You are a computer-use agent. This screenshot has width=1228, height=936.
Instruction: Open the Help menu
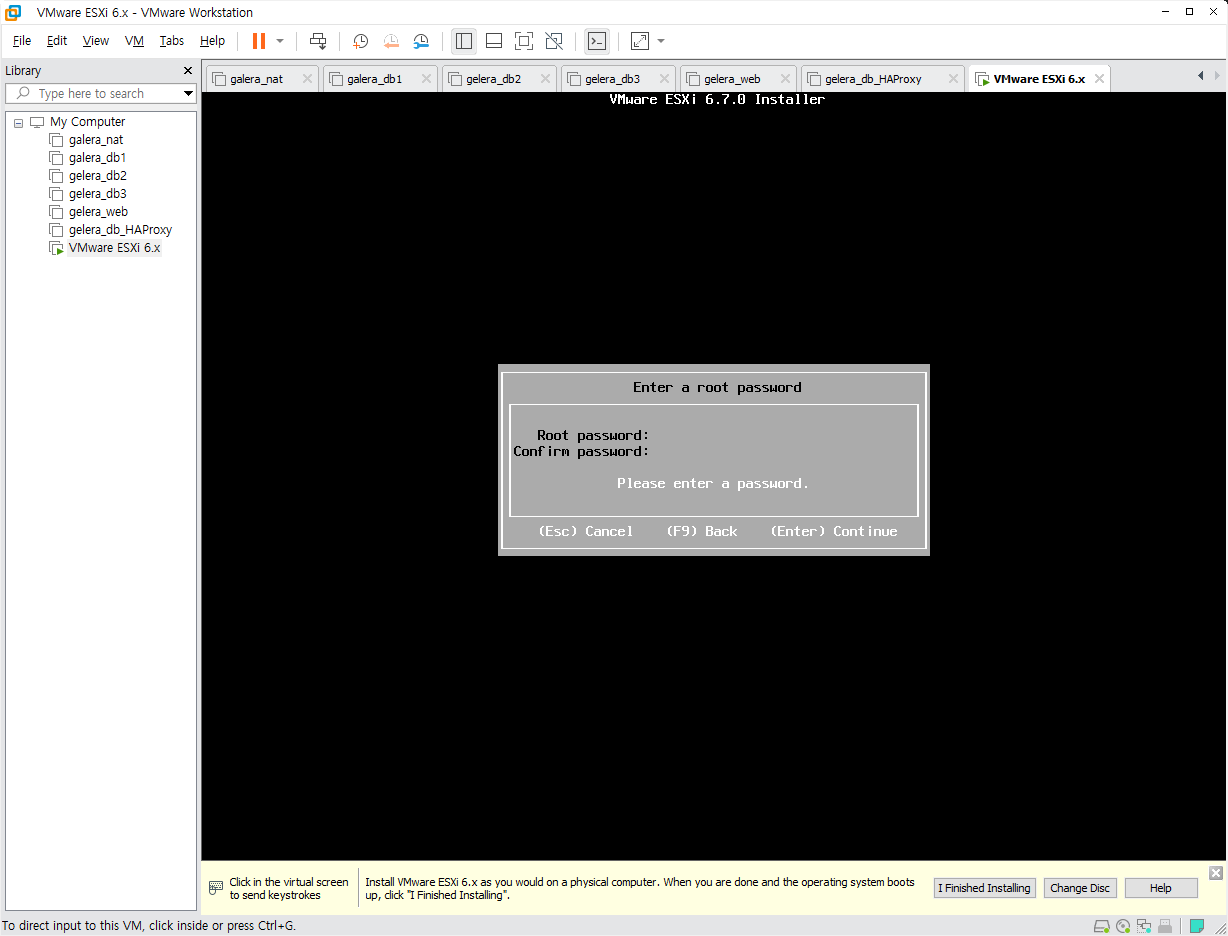coord(212,41)
